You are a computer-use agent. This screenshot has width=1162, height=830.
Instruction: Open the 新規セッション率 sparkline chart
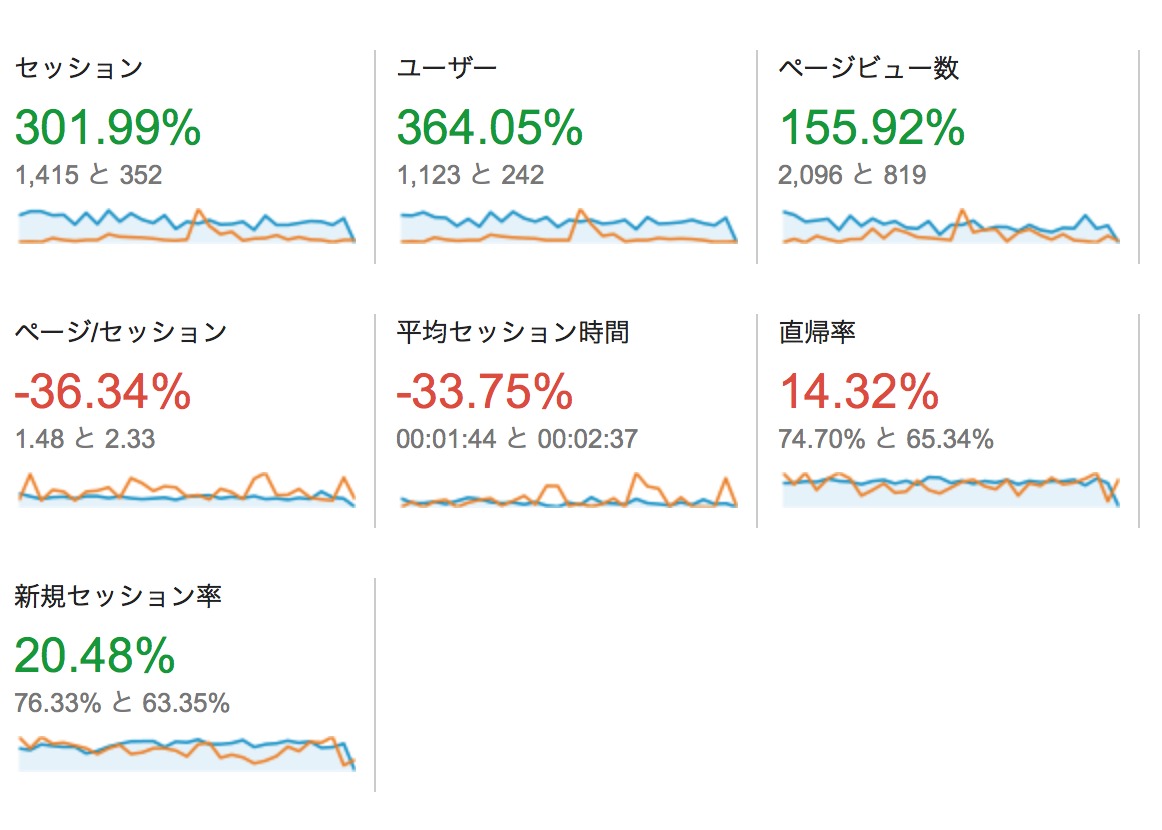187,754
